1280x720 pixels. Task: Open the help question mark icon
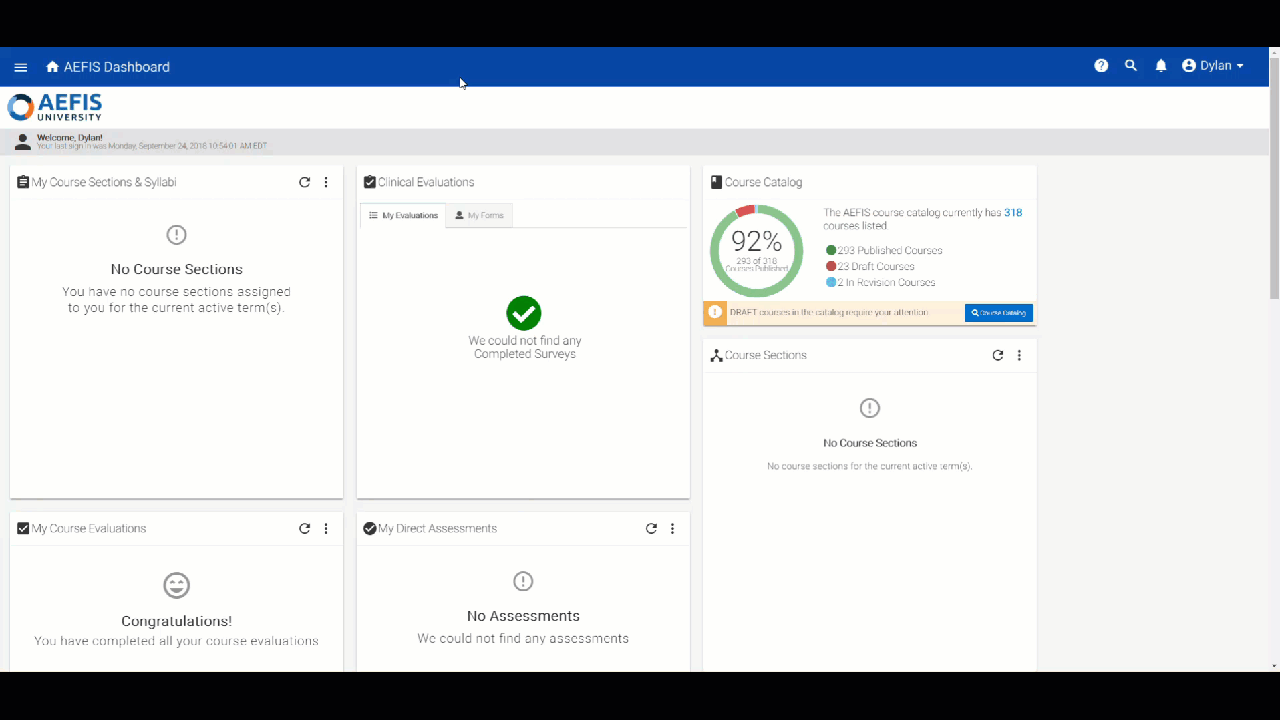1101,66
